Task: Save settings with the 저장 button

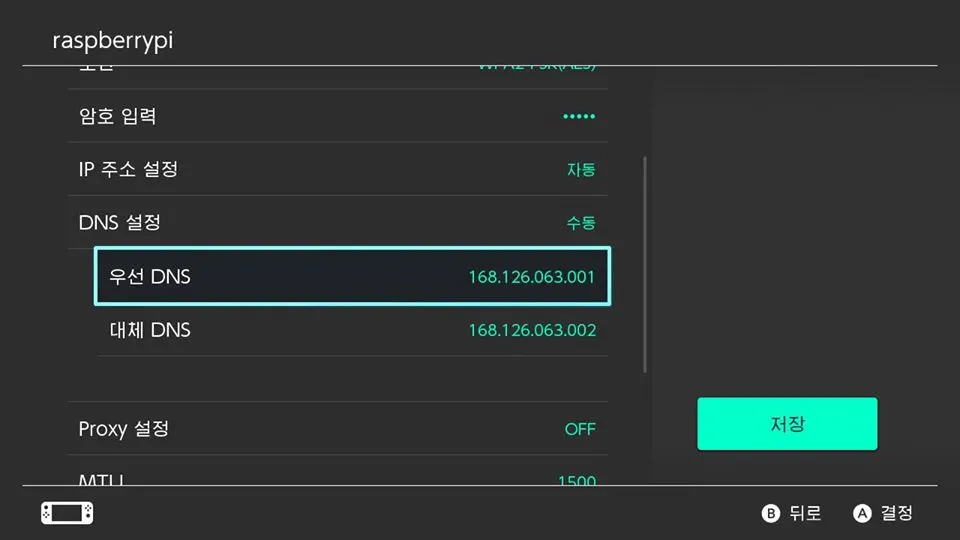Action: [787, 424]
